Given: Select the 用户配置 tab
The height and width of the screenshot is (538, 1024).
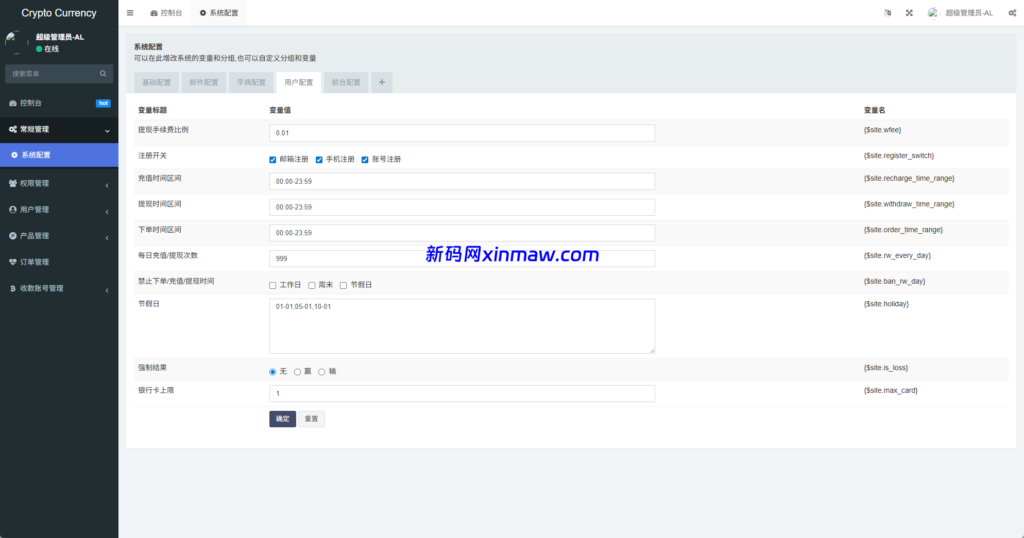Looking at the screenshot, I should (x=298, y=82).
